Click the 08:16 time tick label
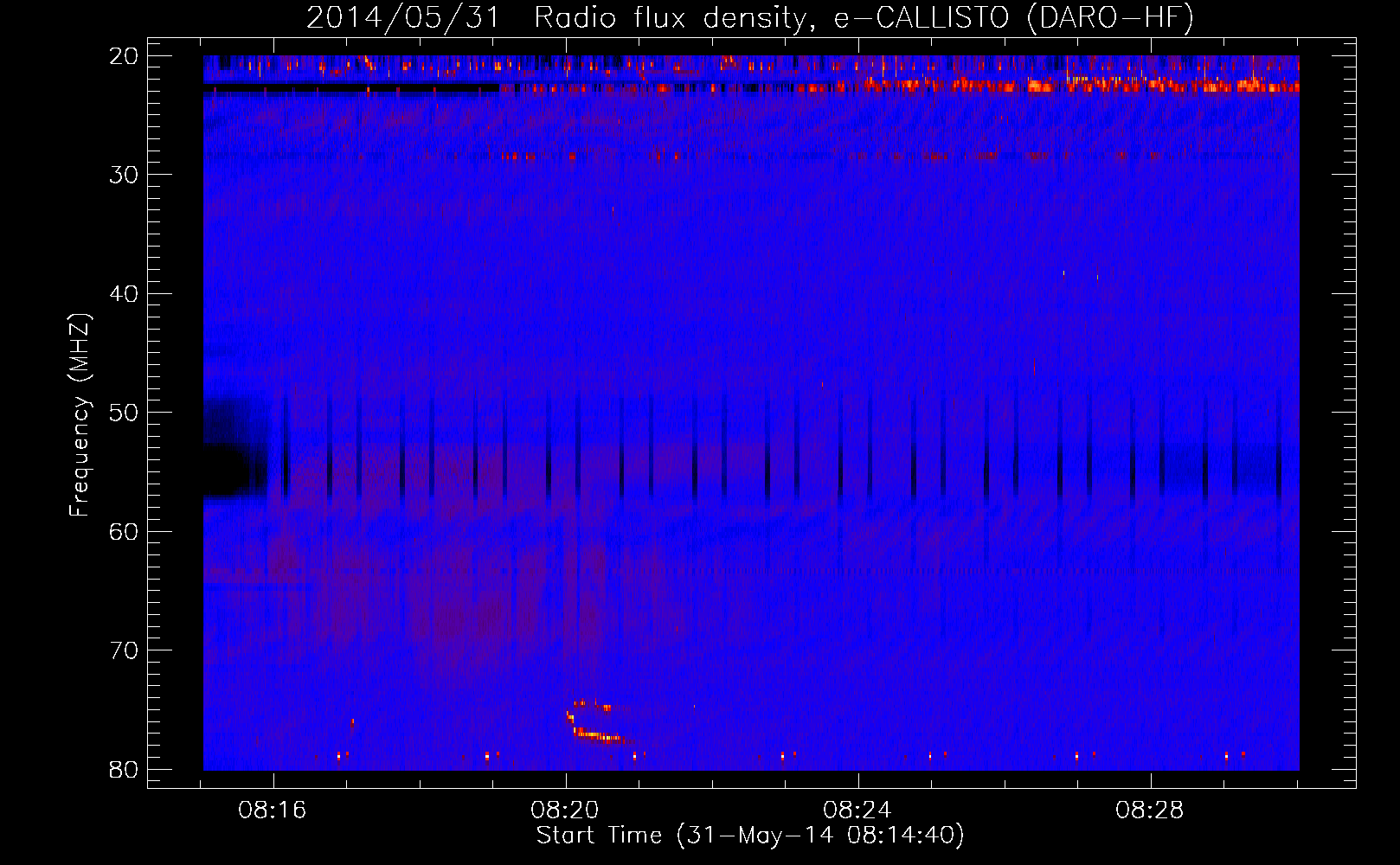The width and height of the screenshot is (1400, 865). click(273, 811)
